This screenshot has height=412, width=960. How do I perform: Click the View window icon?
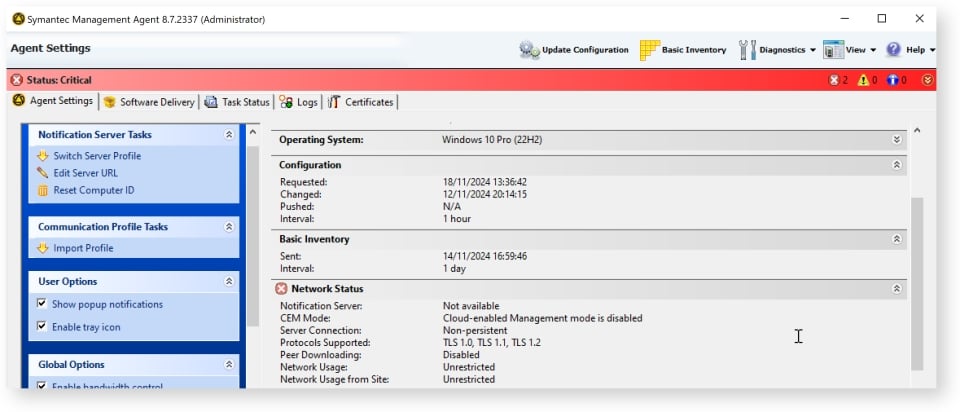point(833,50)
